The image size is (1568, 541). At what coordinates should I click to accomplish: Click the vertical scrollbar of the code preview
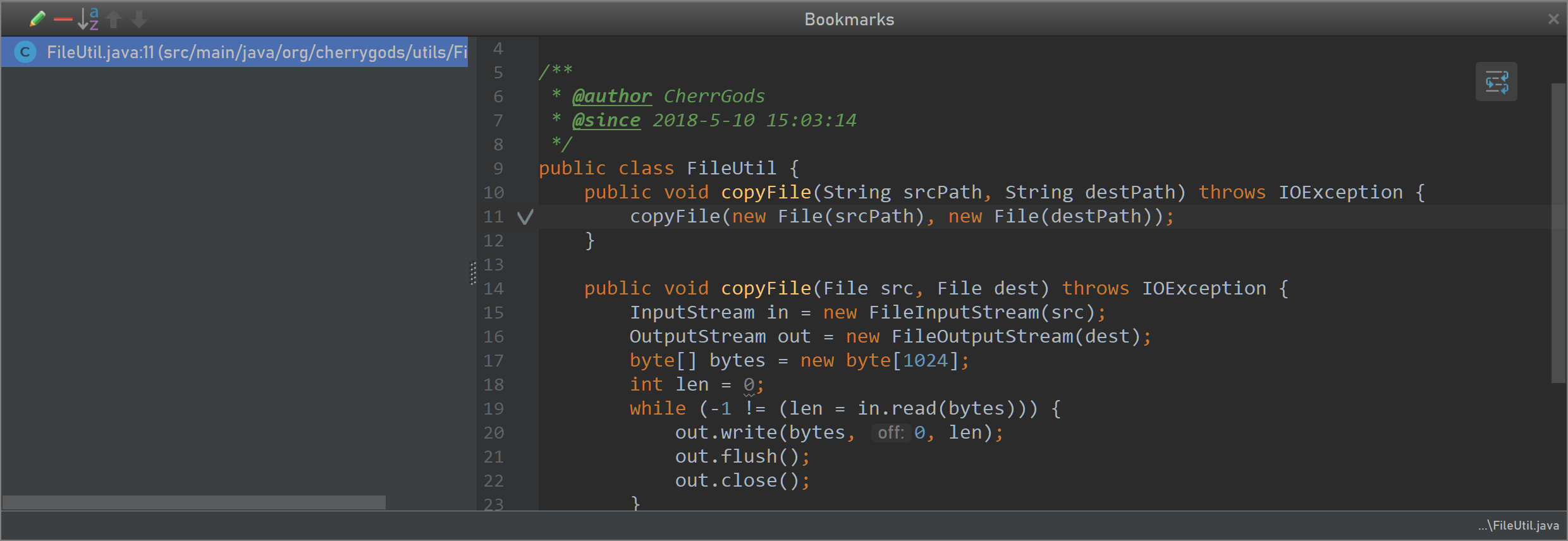1558,233
